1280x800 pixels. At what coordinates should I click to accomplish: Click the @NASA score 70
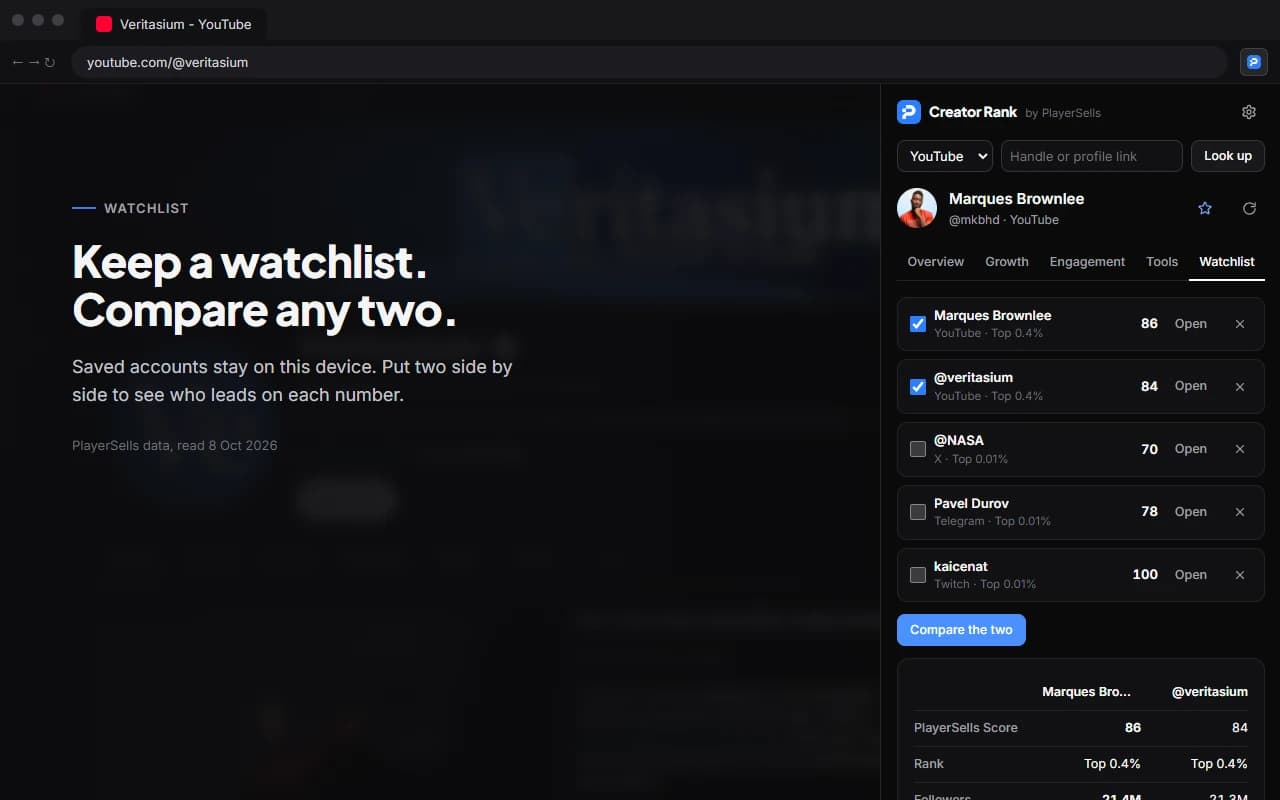pyautogui.click(x=1149, y=449)
